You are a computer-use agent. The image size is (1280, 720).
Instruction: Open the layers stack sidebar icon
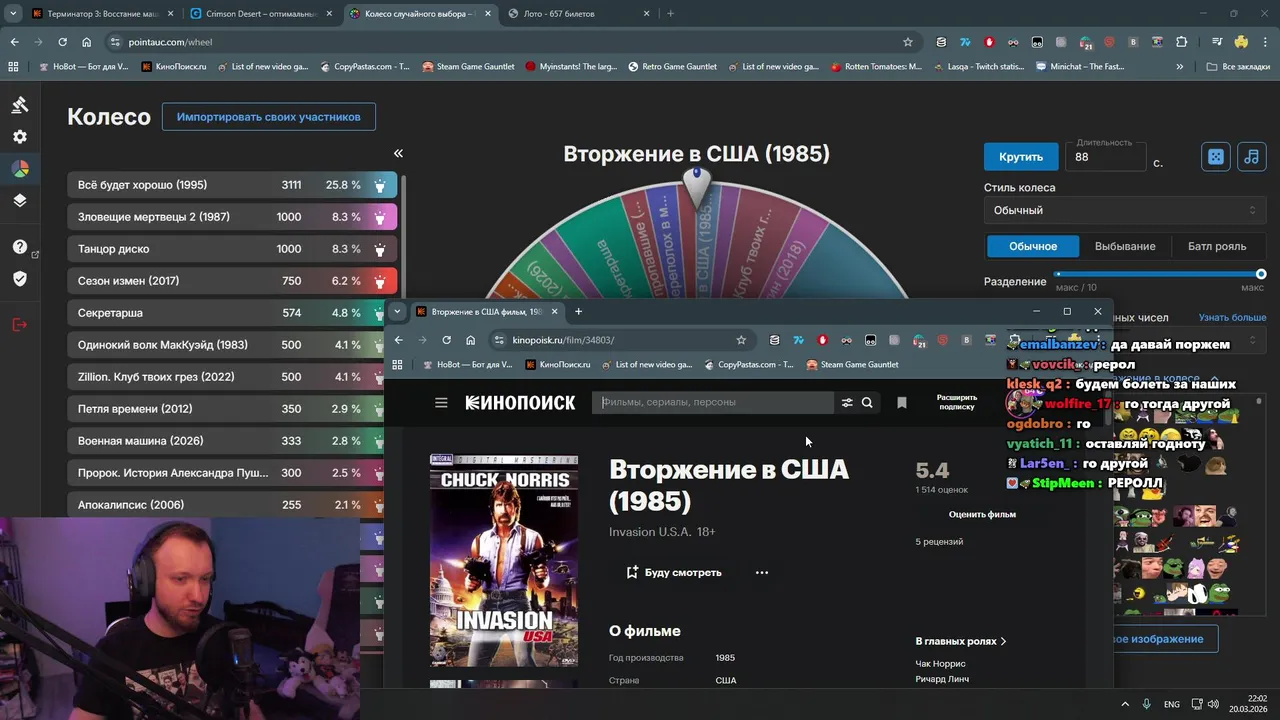(20, 200)
